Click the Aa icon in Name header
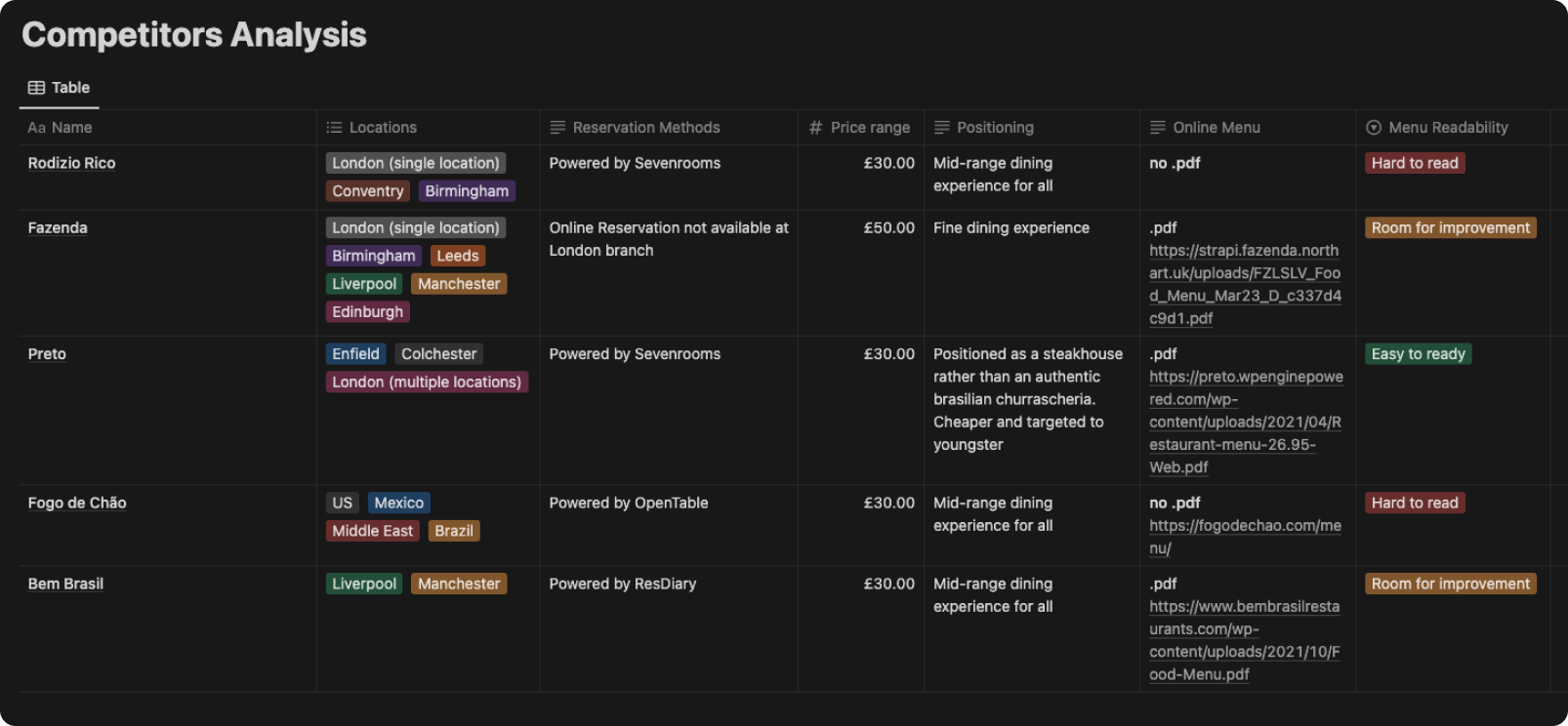 click(x=36, y=128)
